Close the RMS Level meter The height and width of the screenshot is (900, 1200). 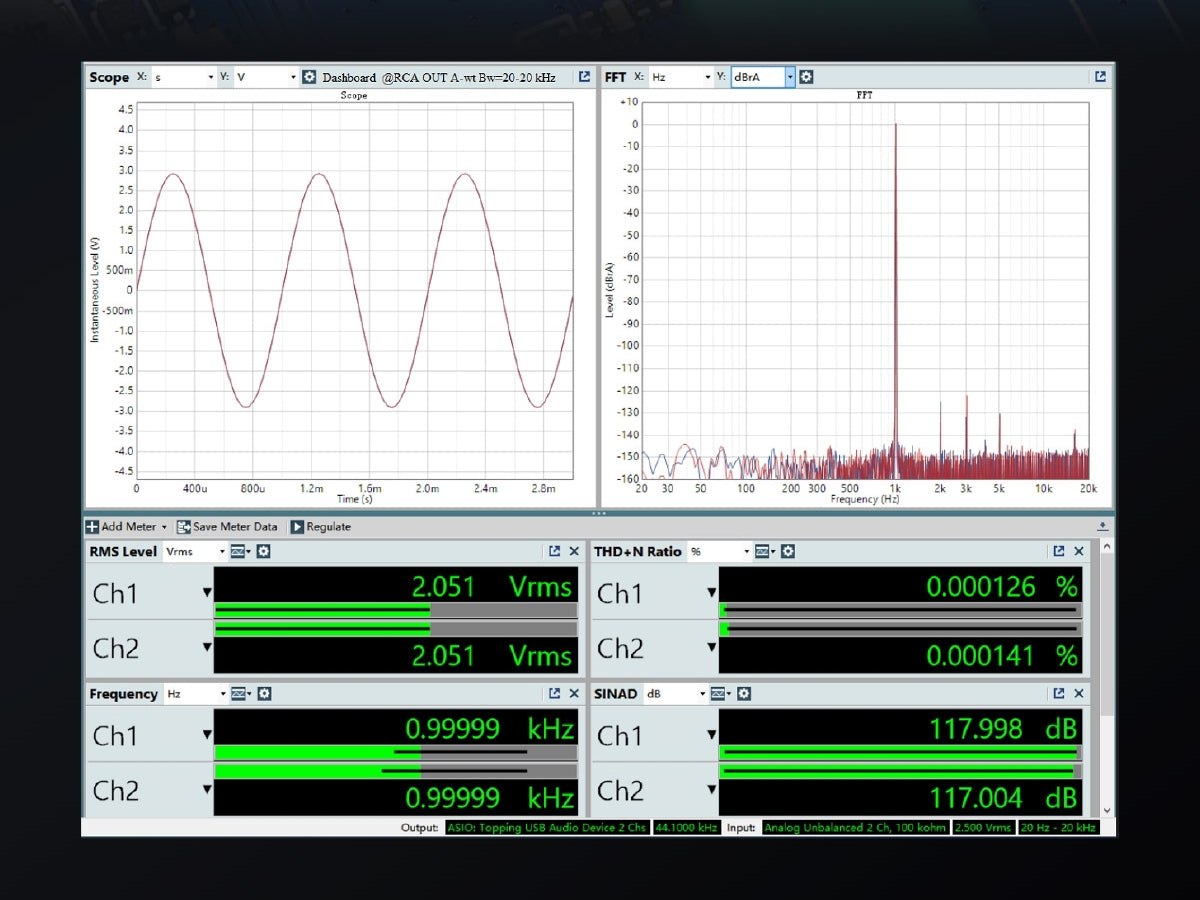[574, 552]
